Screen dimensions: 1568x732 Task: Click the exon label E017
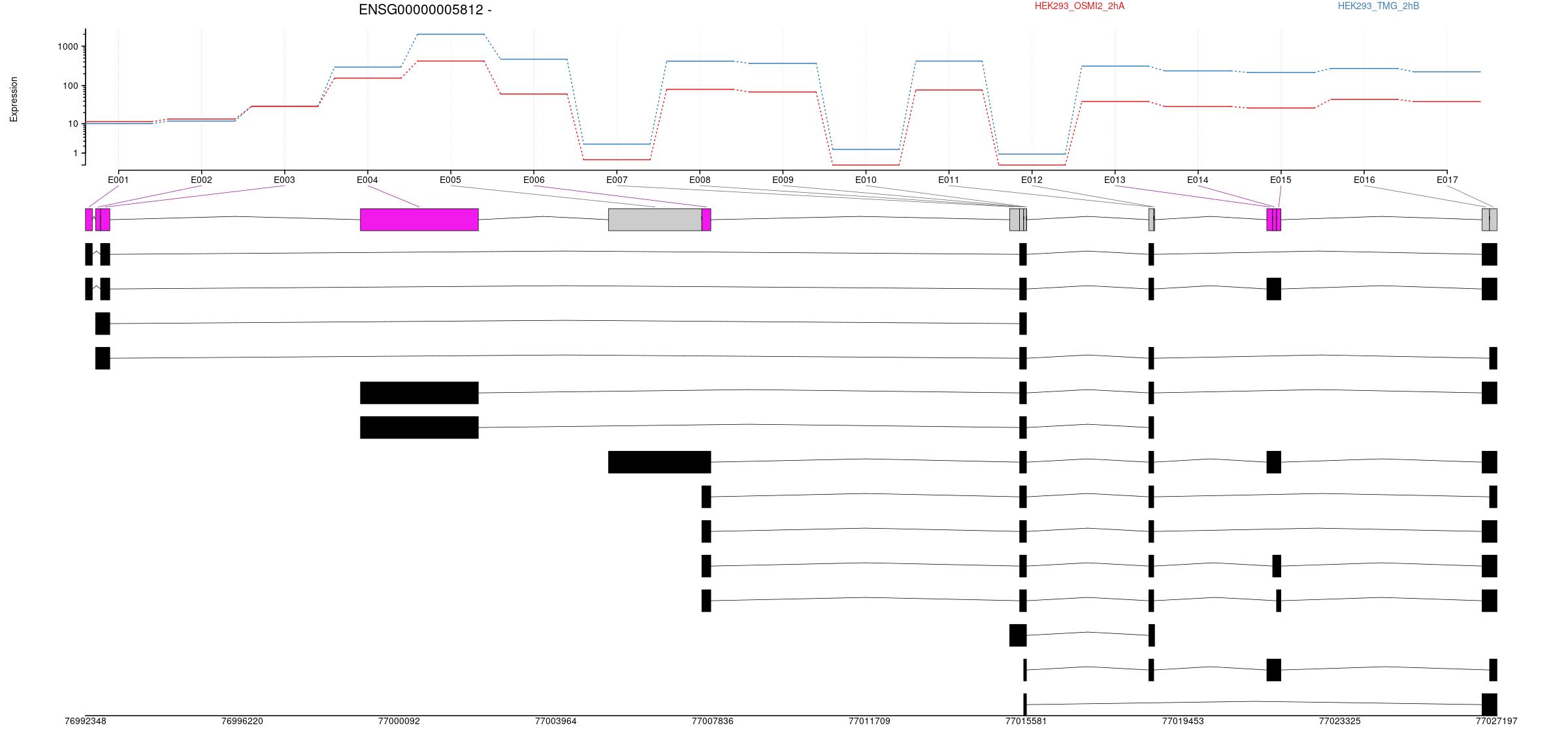(x=1447, y=180)
